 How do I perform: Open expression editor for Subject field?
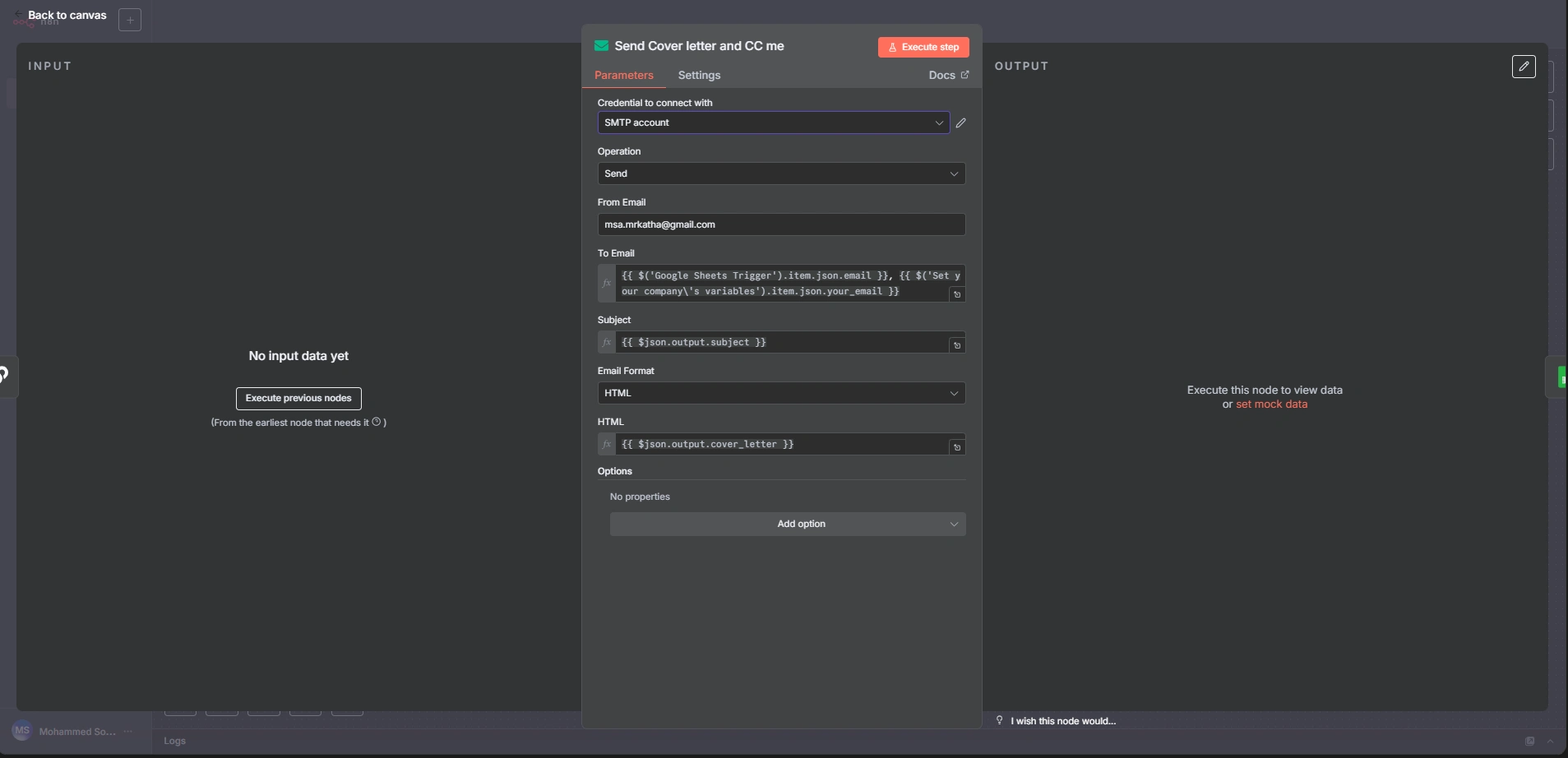tap(957, 345)
